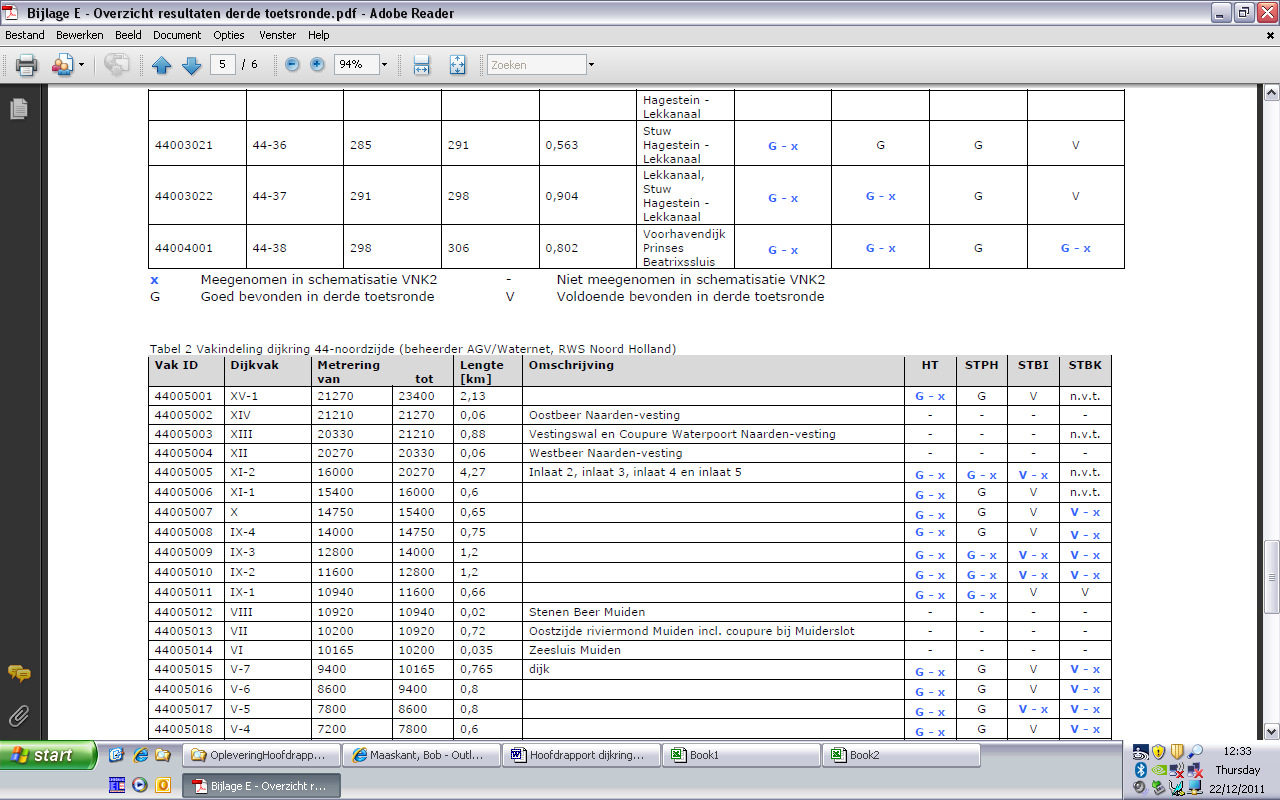Click the vertical scrollbar down arrow
Screen dimensions: 1280x800
click(1271, 731)
